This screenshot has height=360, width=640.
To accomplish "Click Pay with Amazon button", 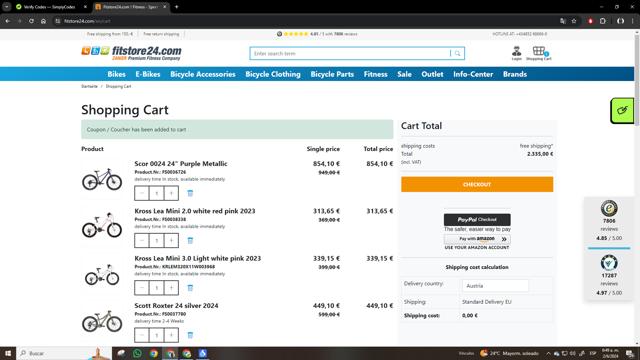I will [477, 239].
